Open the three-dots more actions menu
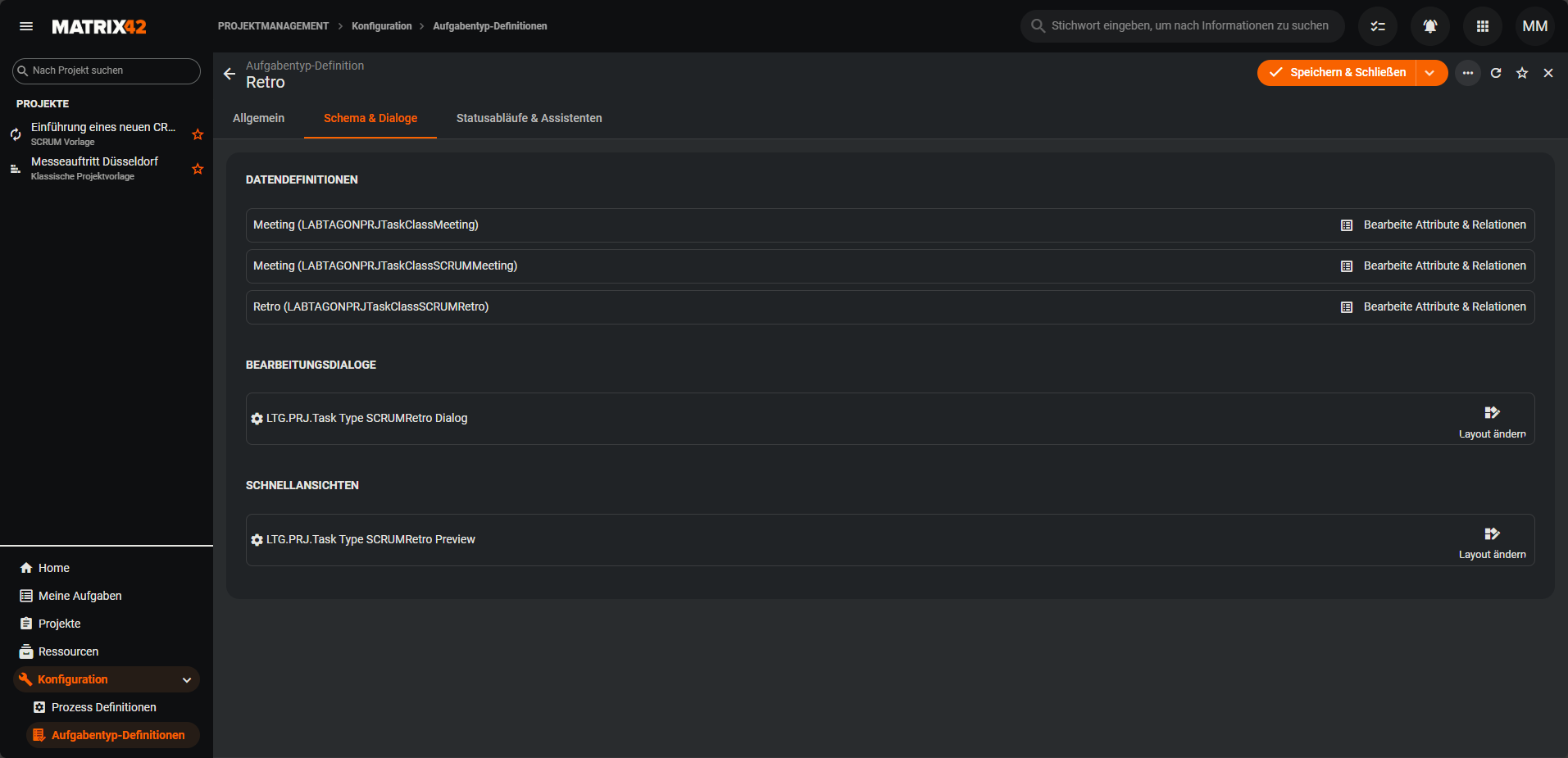This screenshot has height=758, width=1568. (1467, 73)
